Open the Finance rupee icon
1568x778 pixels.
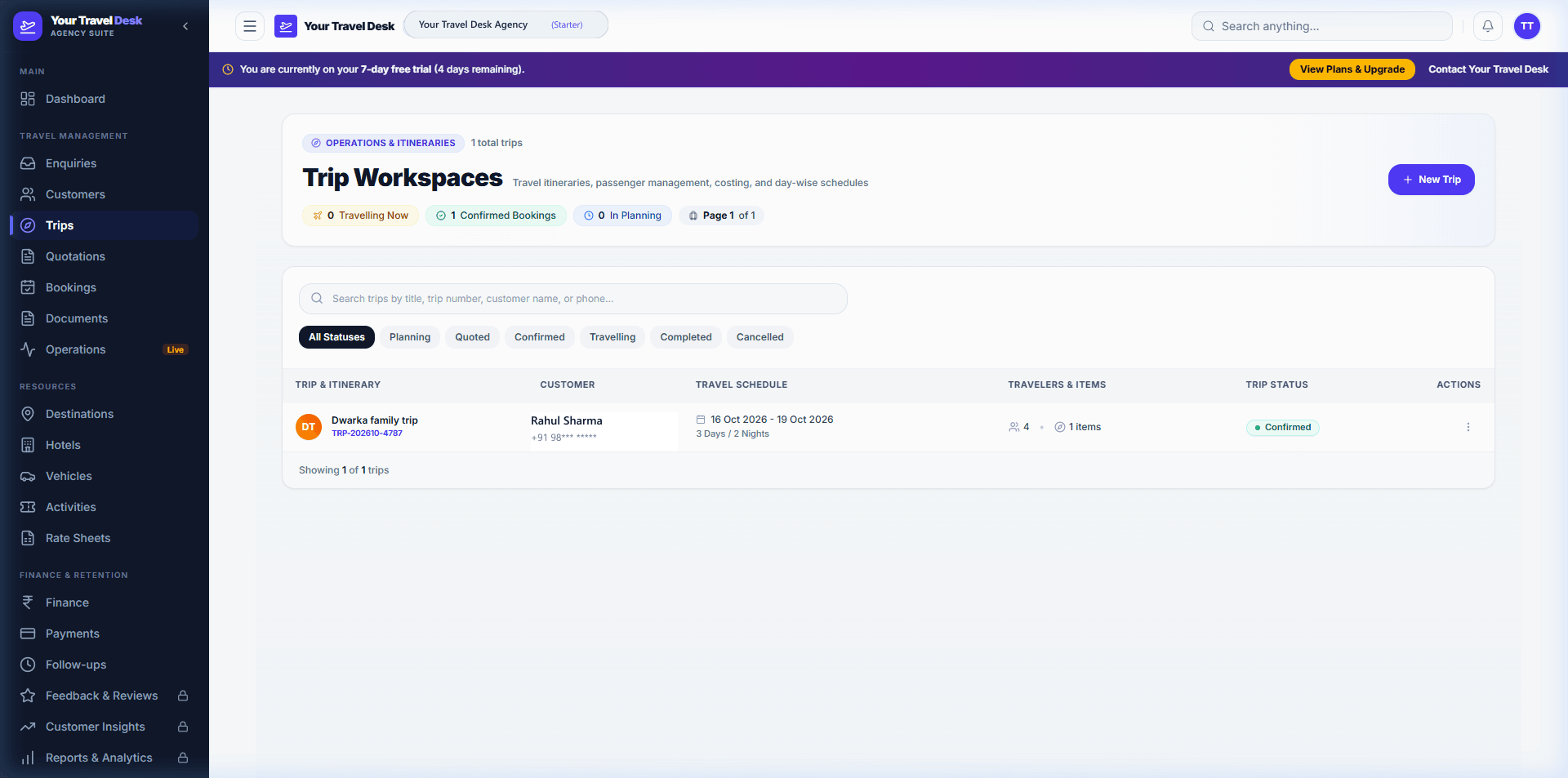(x=28, y=602)
